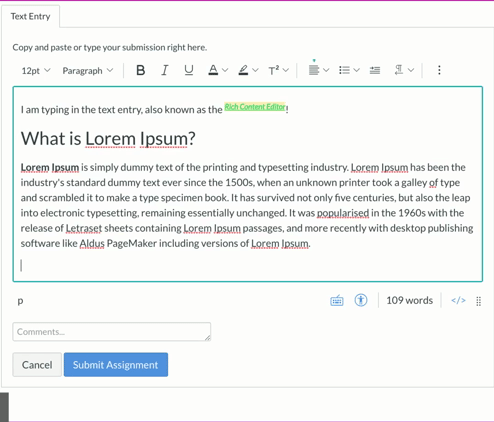Viewport: 494px width, 422px height.
Task: Open the accessibility checker icon
Action: coord(361,300)
